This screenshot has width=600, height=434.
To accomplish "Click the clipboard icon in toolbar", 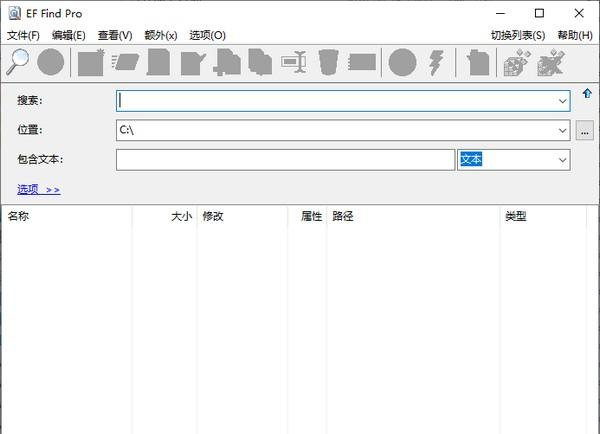I will coord(478,62).
